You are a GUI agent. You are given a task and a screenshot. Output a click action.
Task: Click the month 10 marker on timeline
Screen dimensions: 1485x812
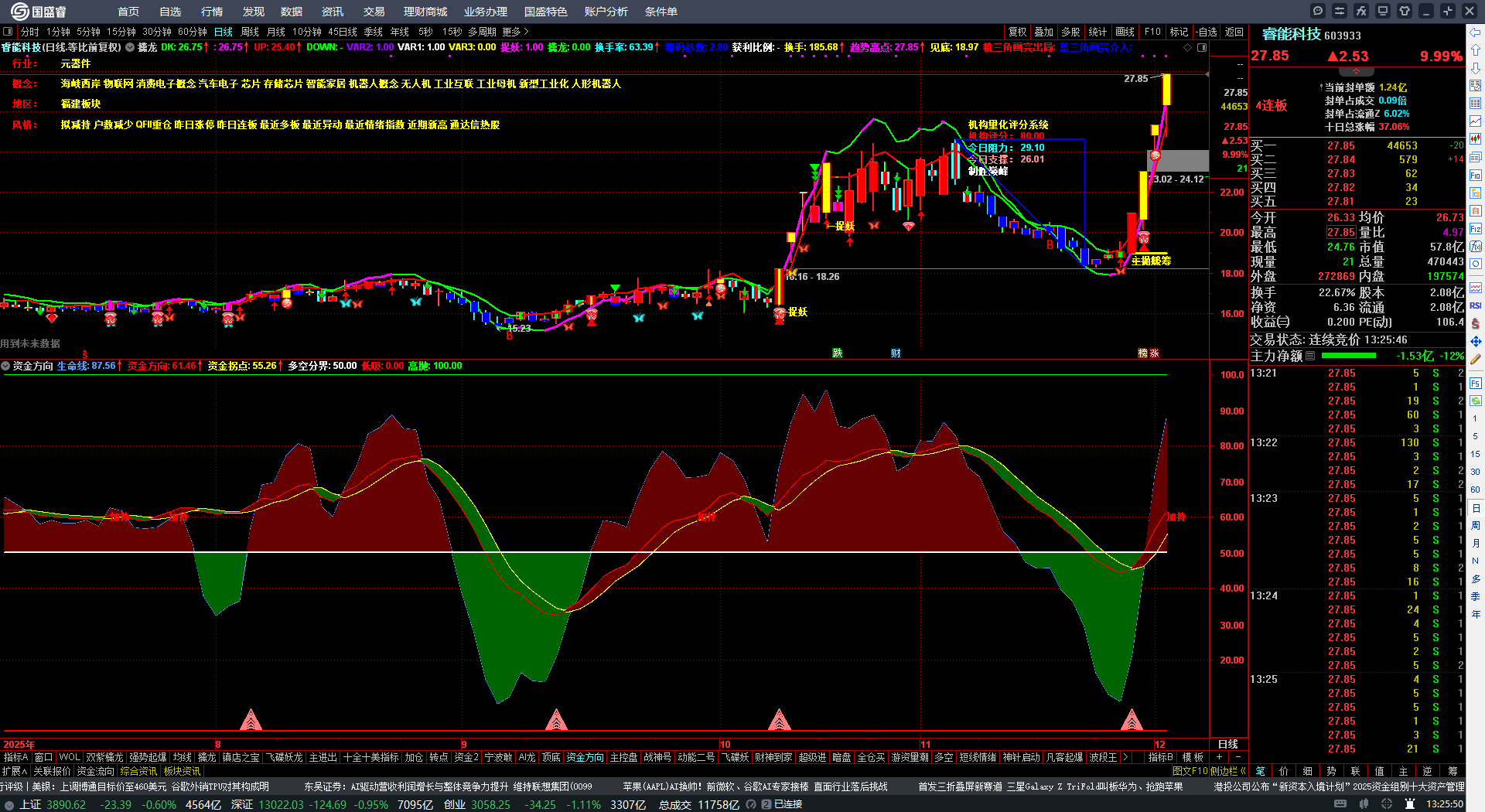pos(725,744)
